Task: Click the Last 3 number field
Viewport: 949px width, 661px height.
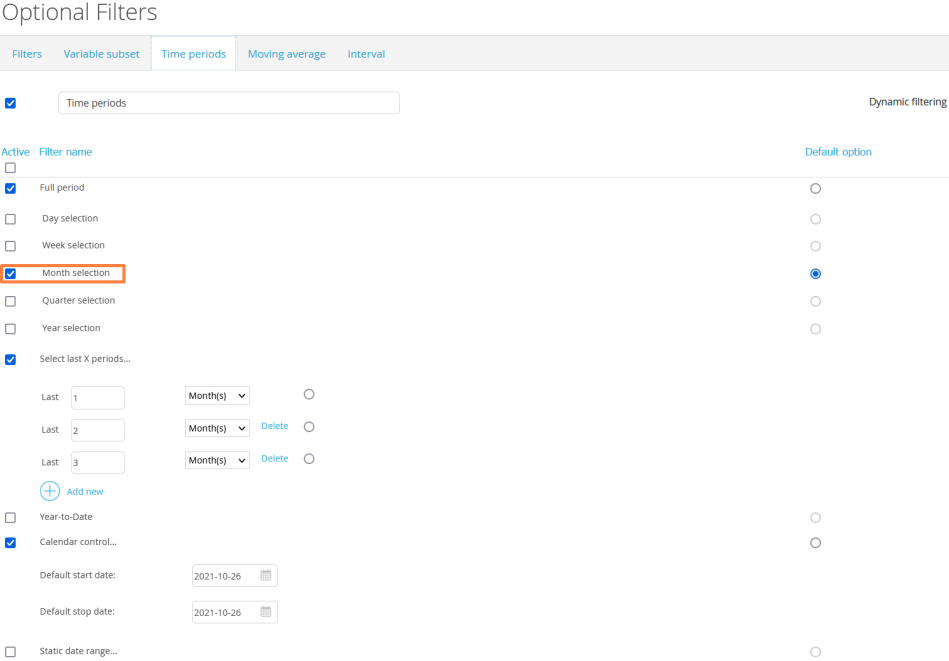Action: tap(97, 462)
